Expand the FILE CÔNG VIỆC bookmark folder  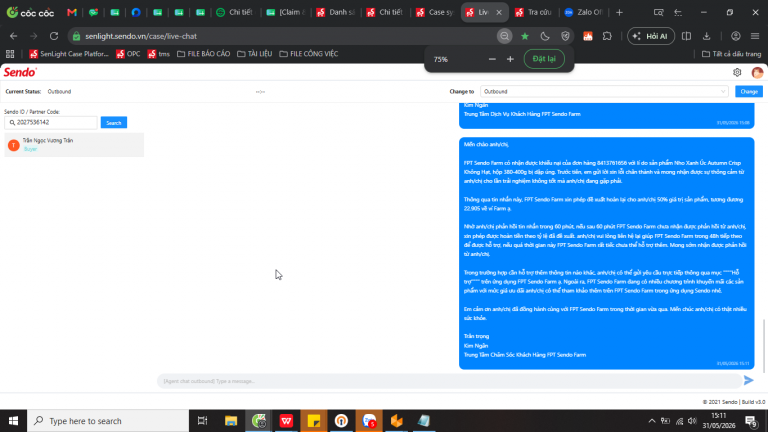[309, 54]
